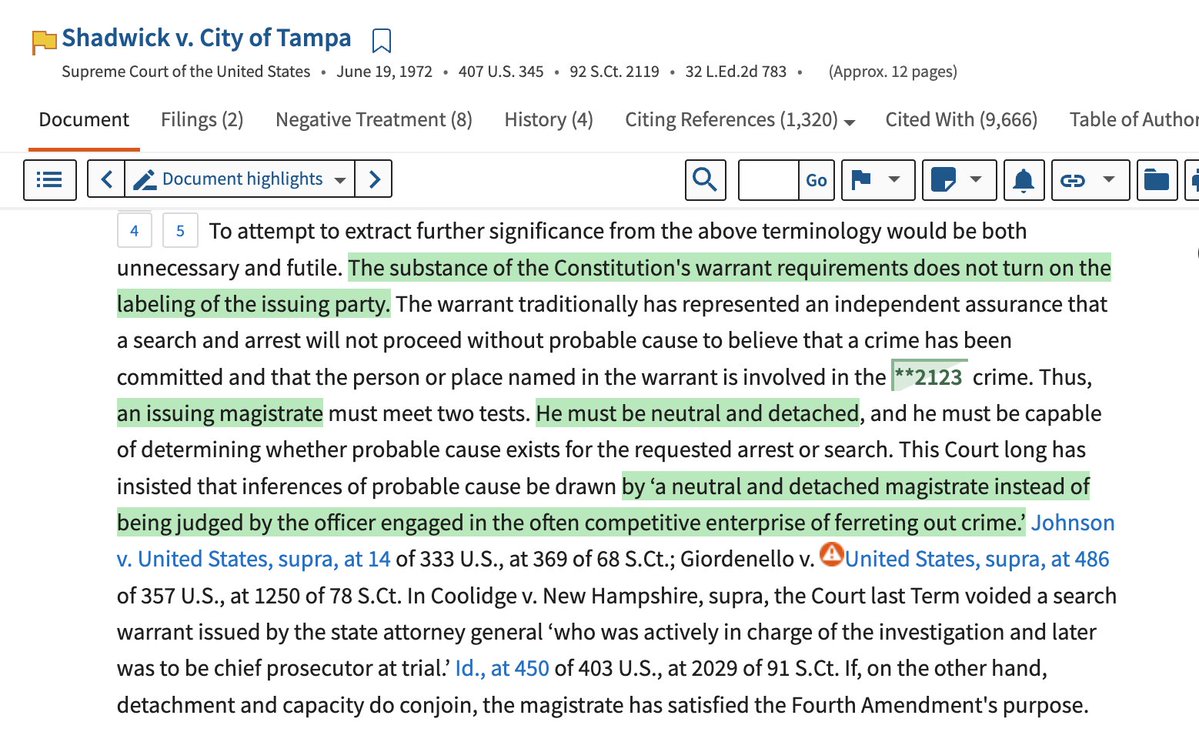Expand the notes dropdown arrow
This screenshot has height=742, width=1199.
(976, 180)
